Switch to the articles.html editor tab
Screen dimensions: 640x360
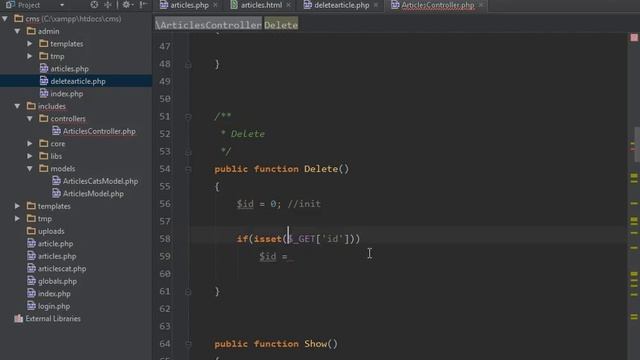click(x=261, y=5)
